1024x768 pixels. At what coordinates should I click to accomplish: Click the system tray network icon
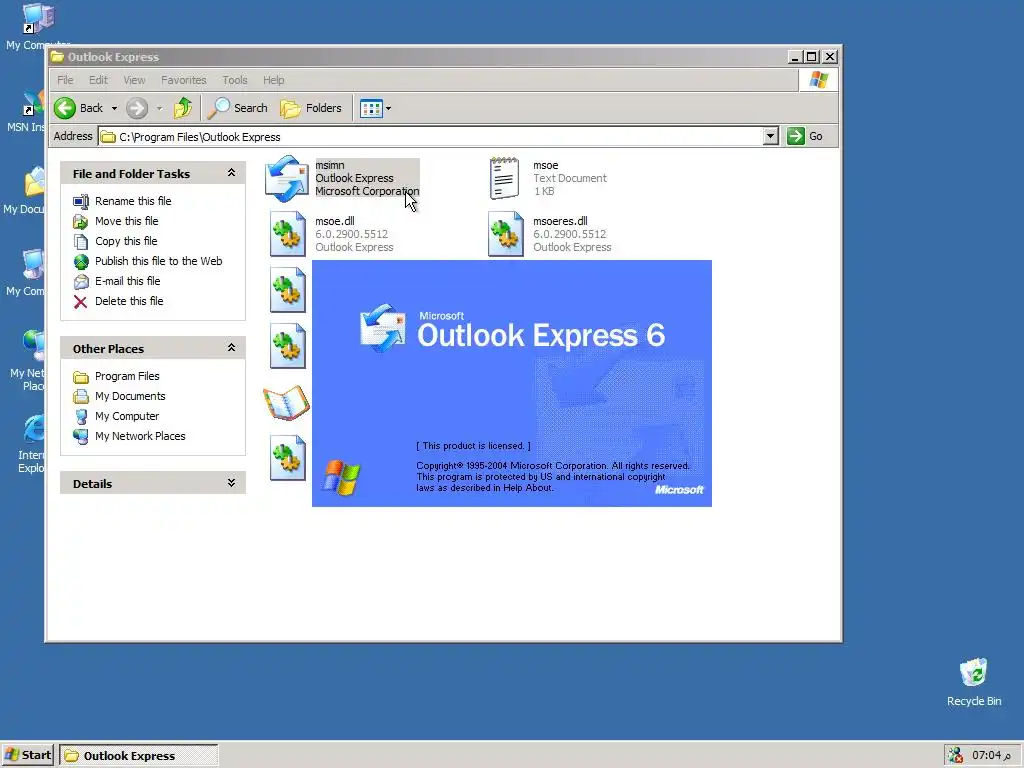pos(955,756)
